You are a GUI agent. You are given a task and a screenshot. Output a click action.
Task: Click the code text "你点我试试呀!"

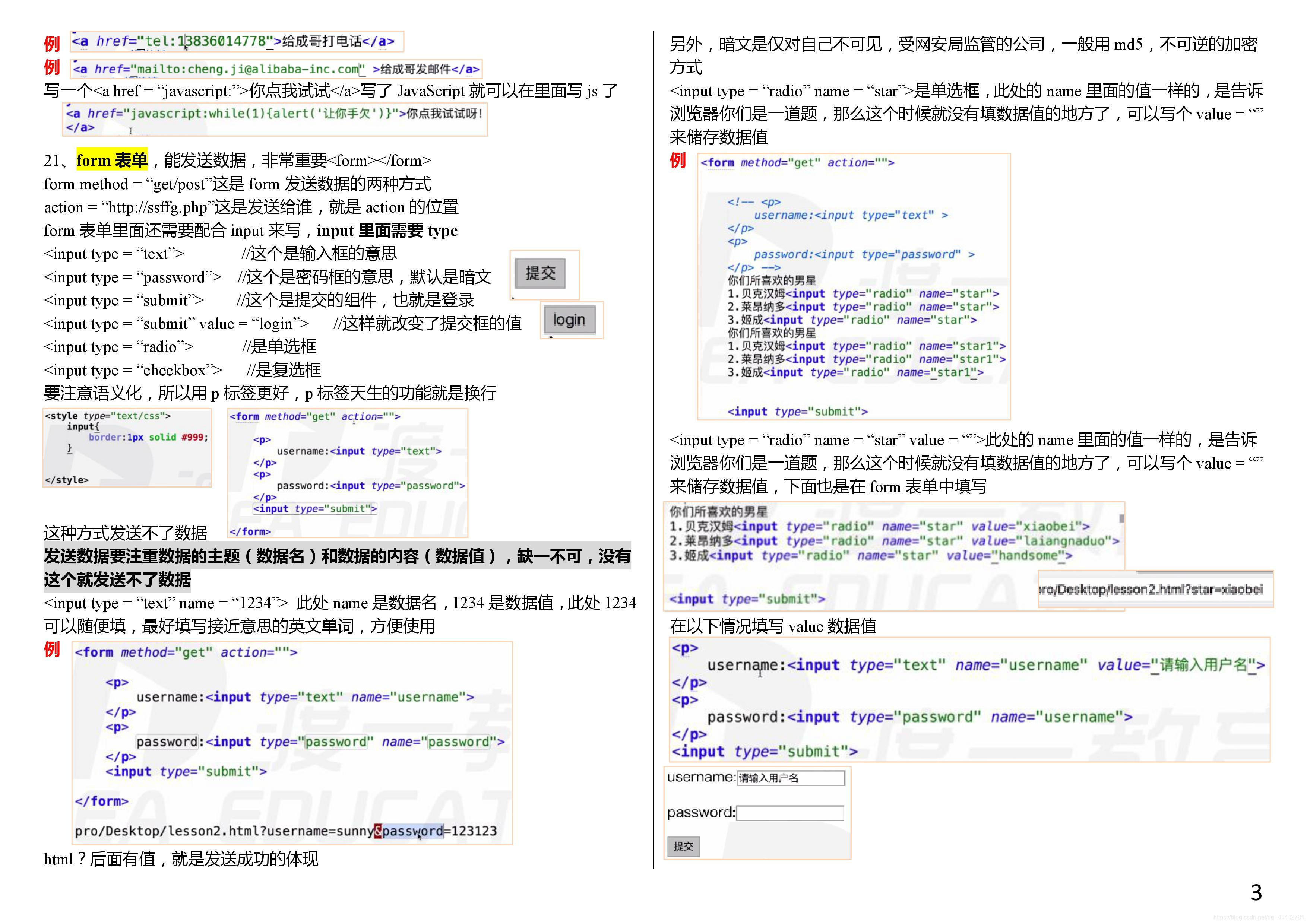point(444,113)
